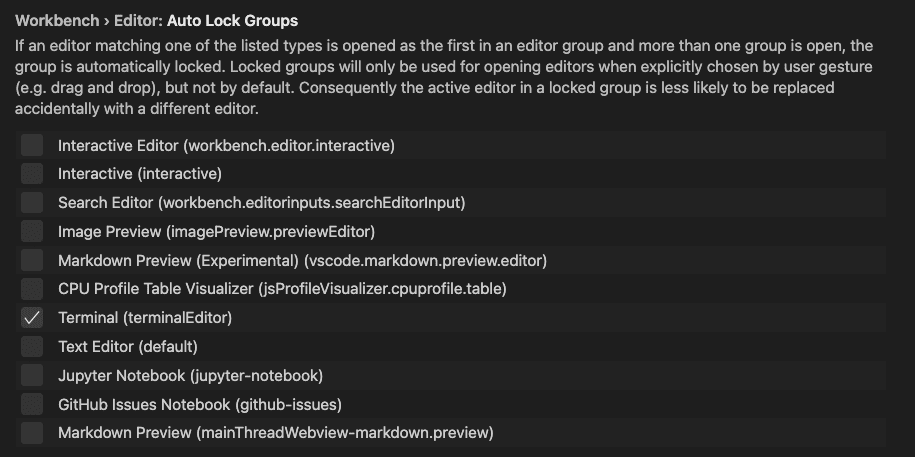
Task: Check the Markdown Preview (Experimental) checkbox
Action: pyautogui.click(x=32, y=261)
